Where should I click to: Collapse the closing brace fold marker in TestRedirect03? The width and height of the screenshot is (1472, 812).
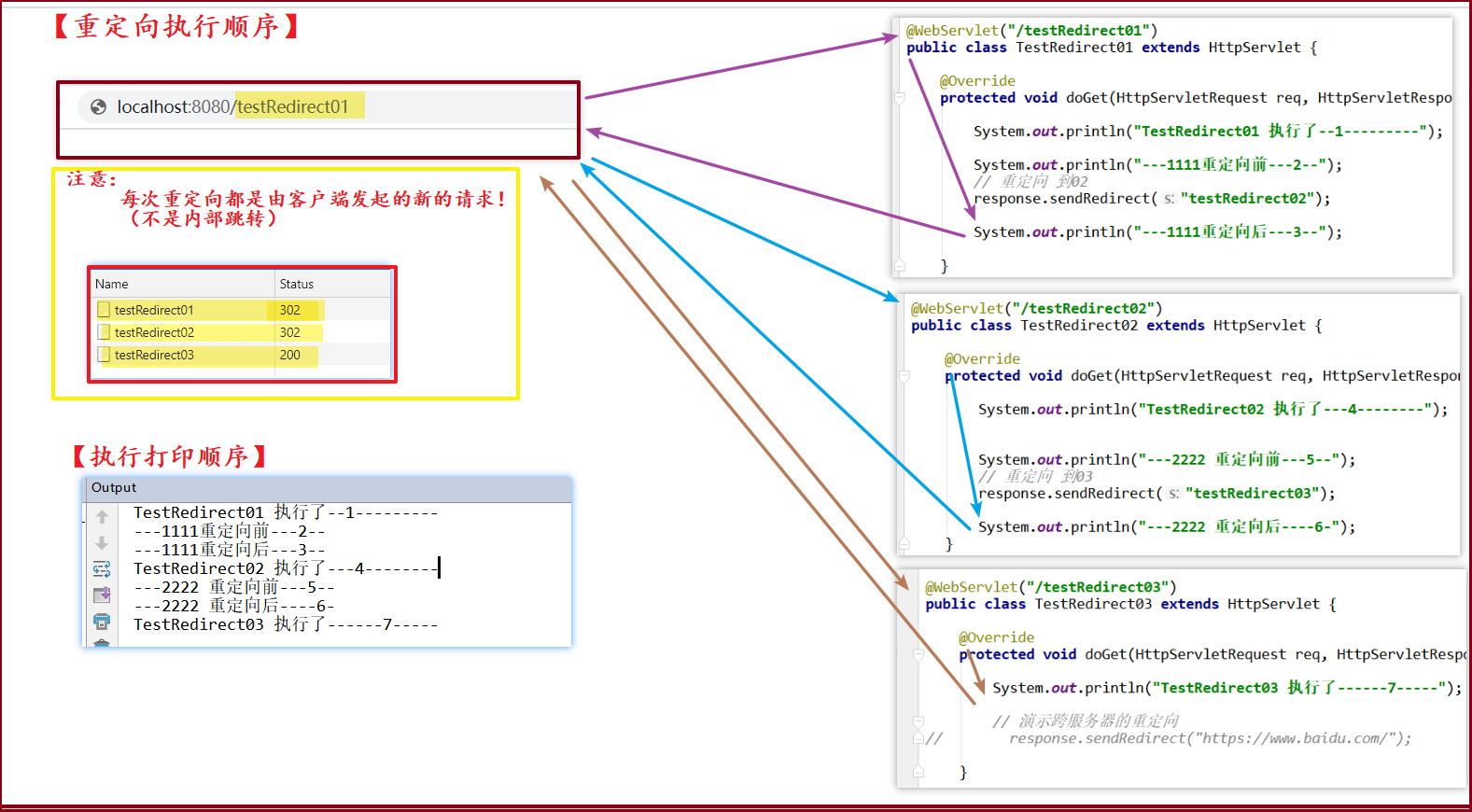pyautogui.click(x=918, y=772)
